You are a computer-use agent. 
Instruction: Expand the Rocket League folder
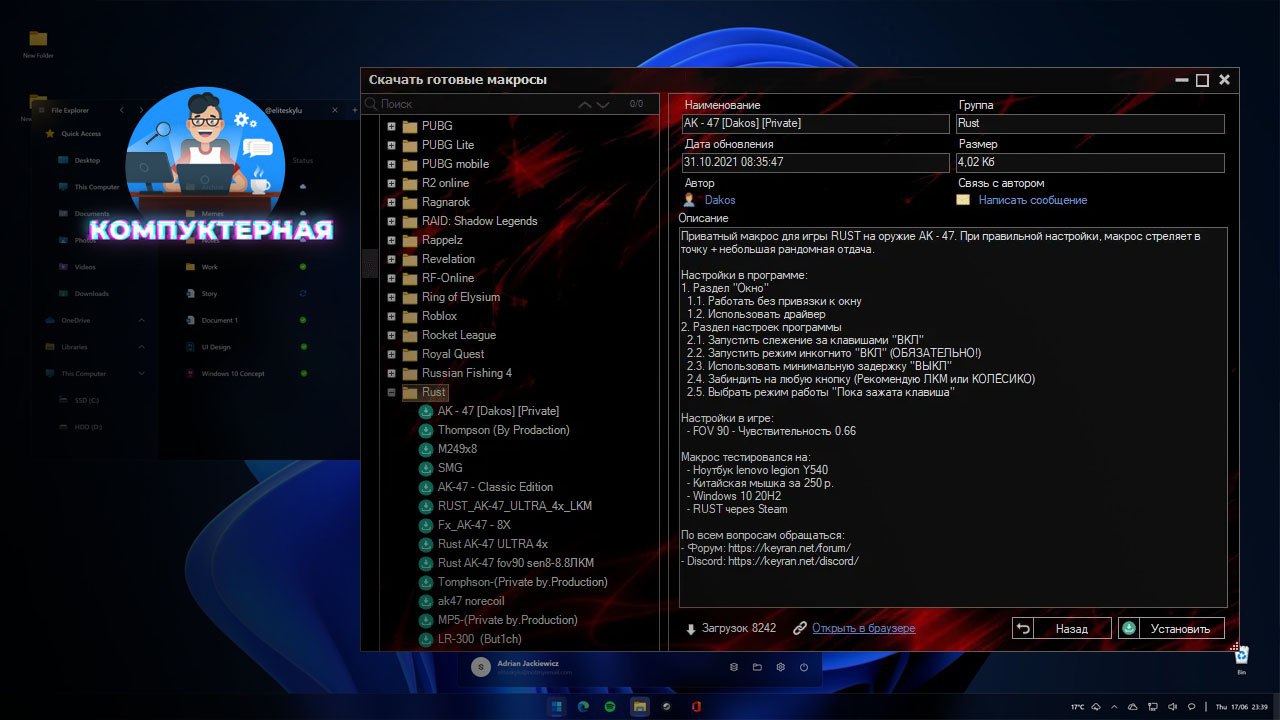tap(392, 335)
